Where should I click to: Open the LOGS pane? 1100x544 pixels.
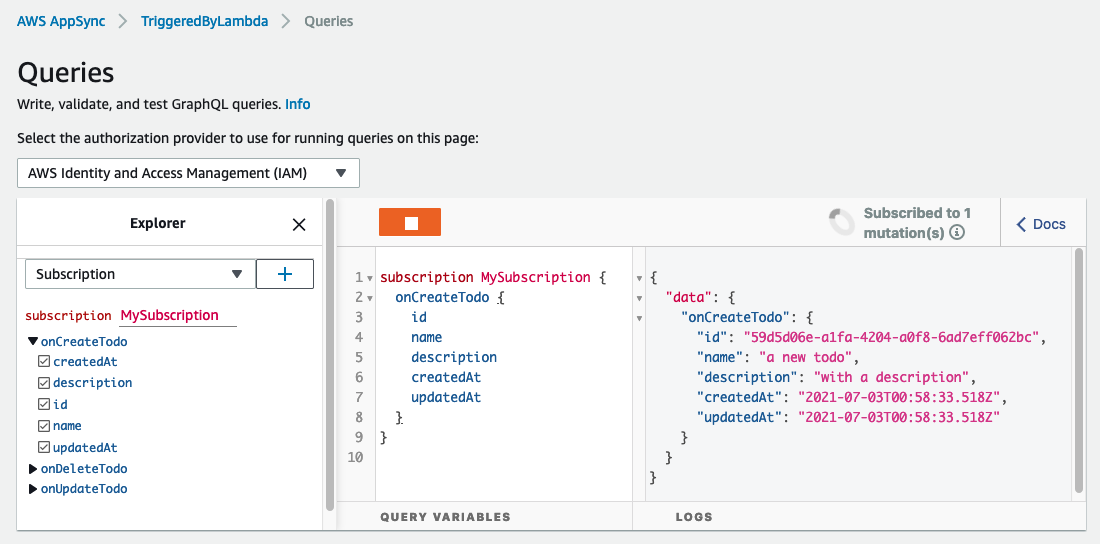coord(694,517)
